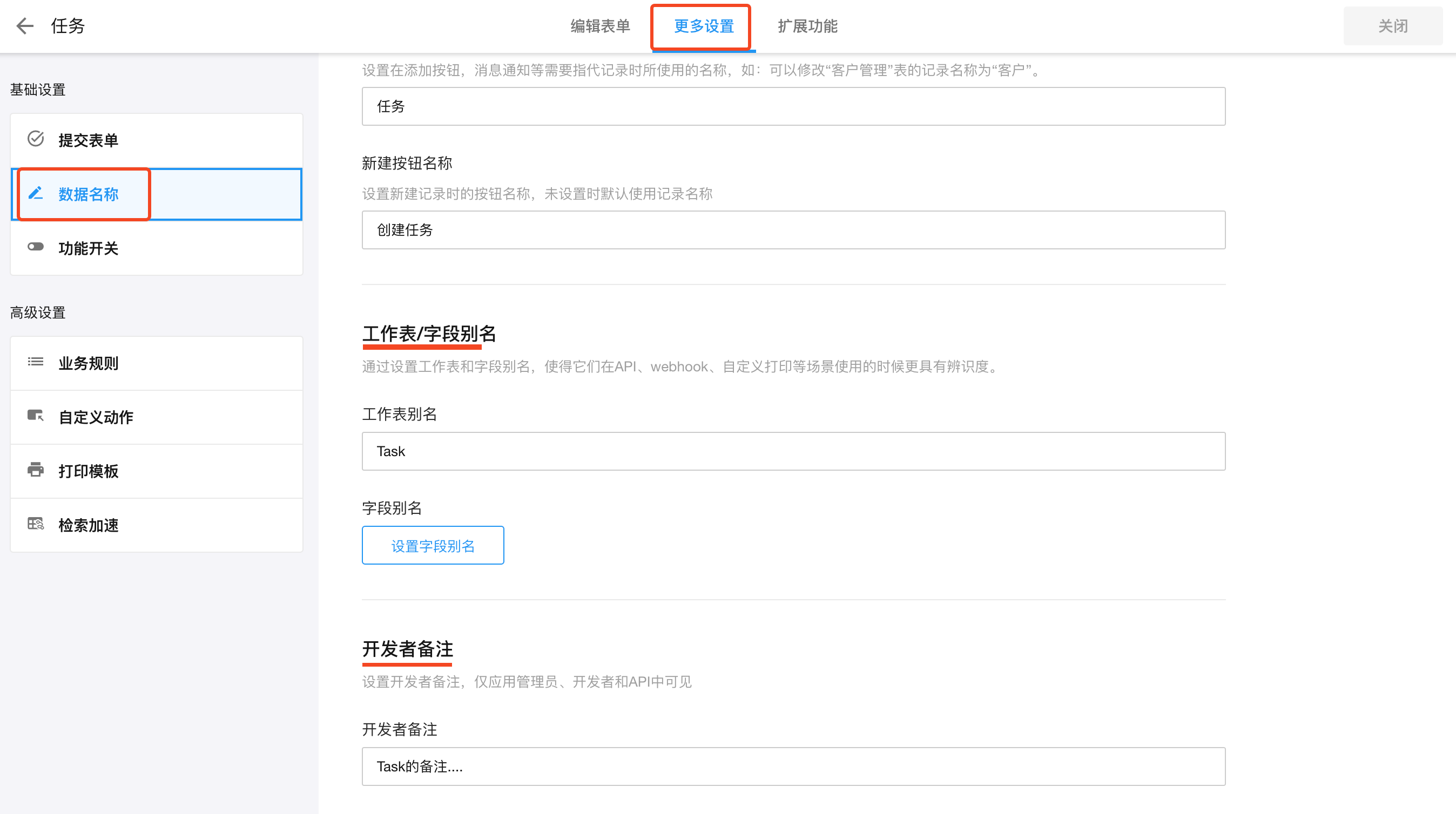Click the 创建任务 button name field

coord(793,230)
